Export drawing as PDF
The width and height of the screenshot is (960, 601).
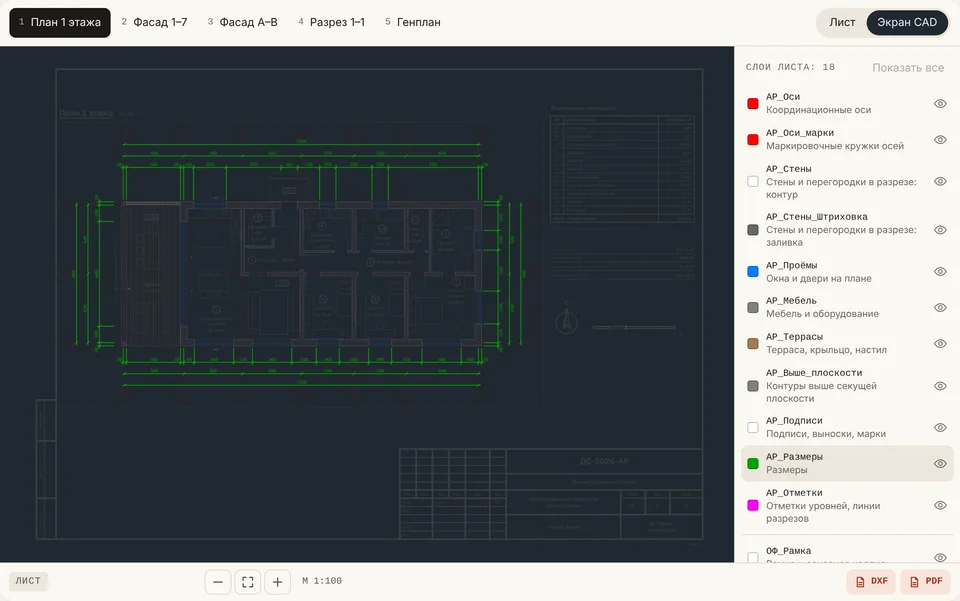pos(925,581)
